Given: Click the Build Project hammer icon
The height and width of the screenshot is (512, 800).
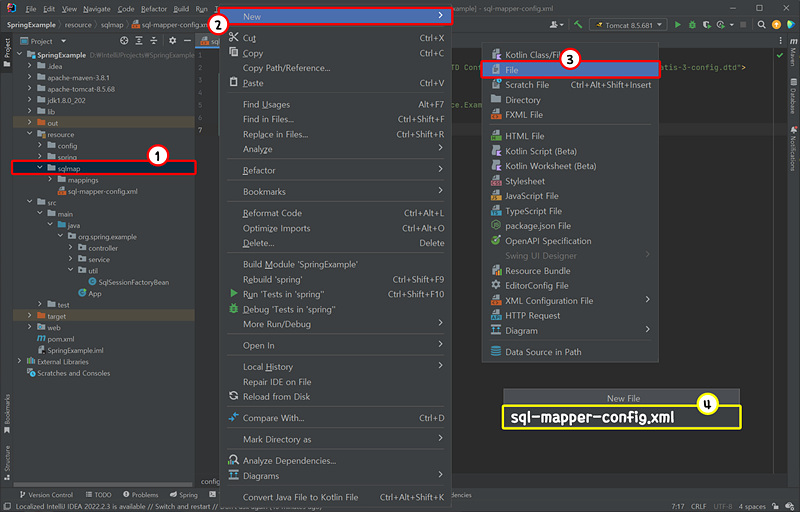Looking at the screenshot, I should tap(578, 24).
